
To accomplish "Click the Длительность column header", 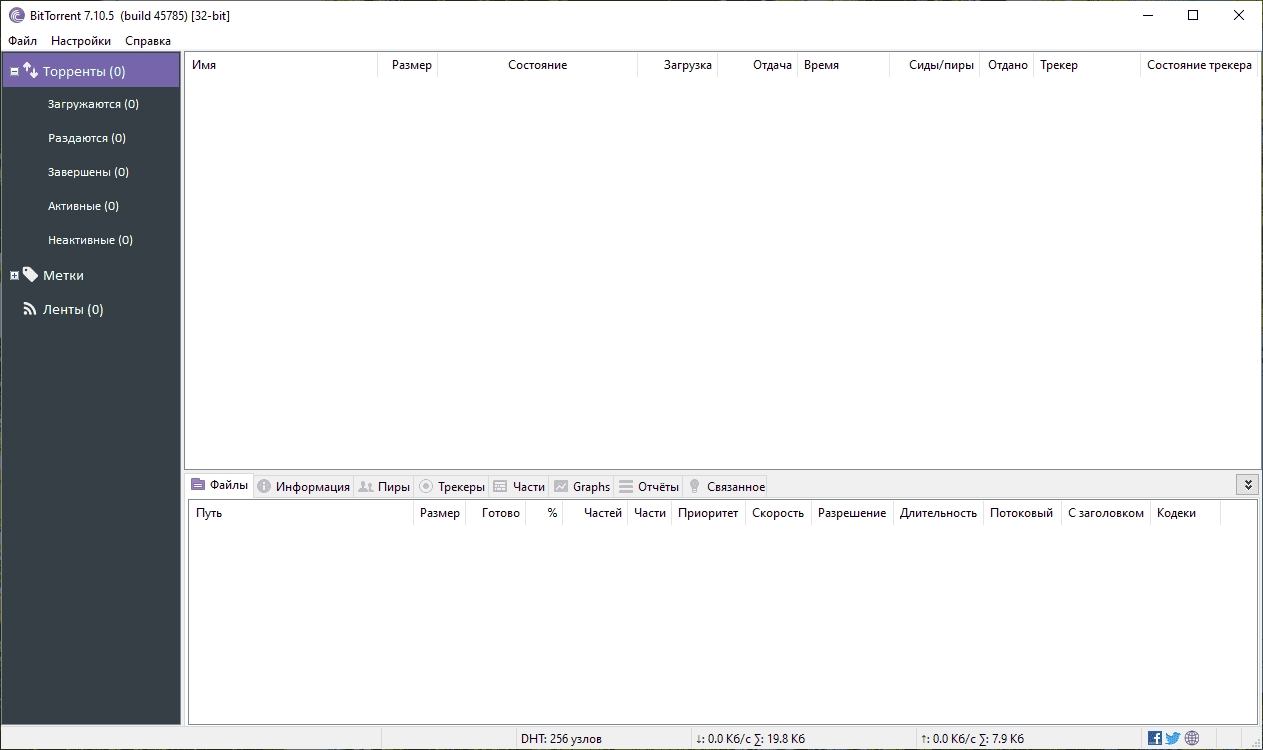I will pyautogui.click(x=938, y=513).
